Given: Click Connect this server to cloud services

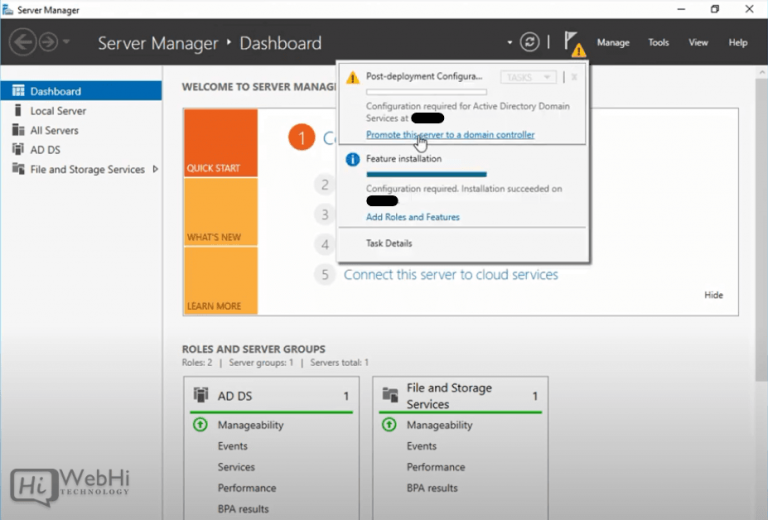Looking at the screenshot, I should [x=450, y=274].
